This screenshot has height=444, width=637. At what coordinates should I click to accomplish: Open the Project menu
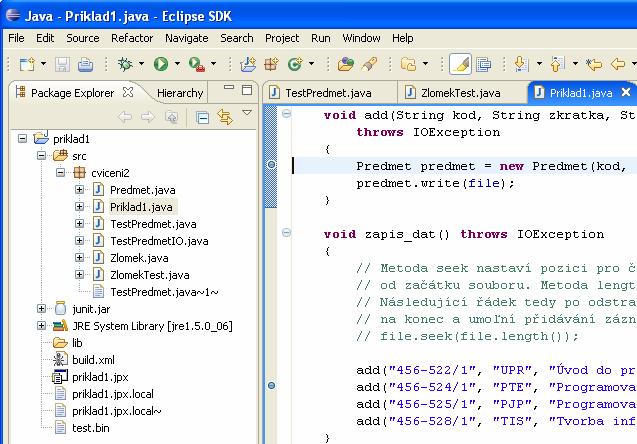pos(282,38)
